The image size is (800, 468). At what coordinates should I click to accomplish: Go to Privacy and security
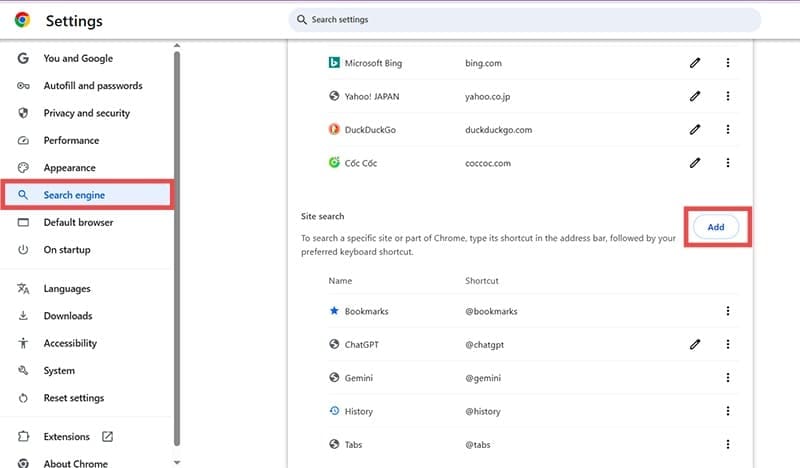[88, 113]
